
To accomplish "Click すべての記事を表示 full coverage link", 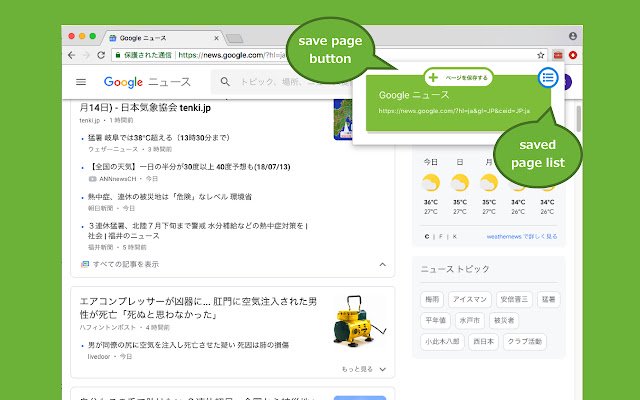I will (120, 264).
